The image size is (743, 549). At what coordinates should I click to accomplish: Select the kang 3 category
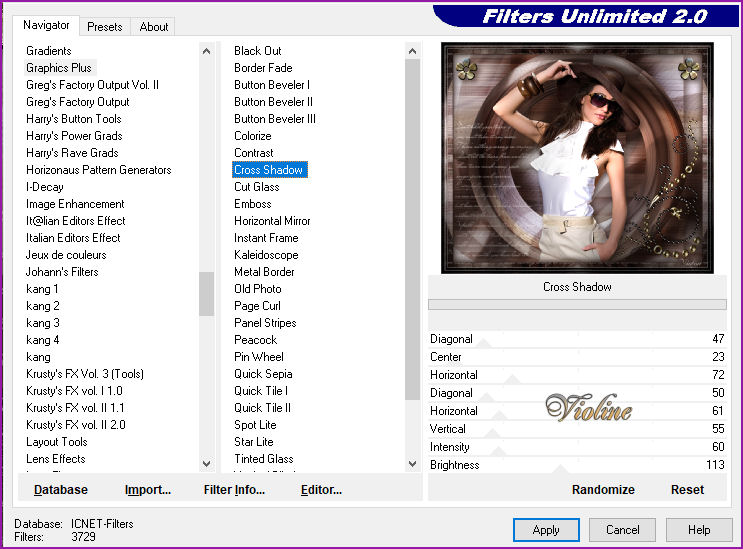coord(43,323)
